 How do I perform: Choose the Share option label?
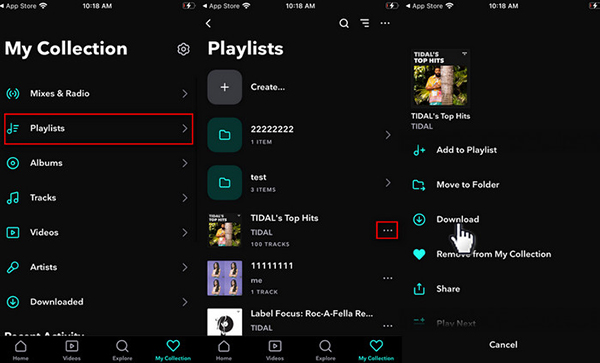pyautogui.click(x=448, y=289)
